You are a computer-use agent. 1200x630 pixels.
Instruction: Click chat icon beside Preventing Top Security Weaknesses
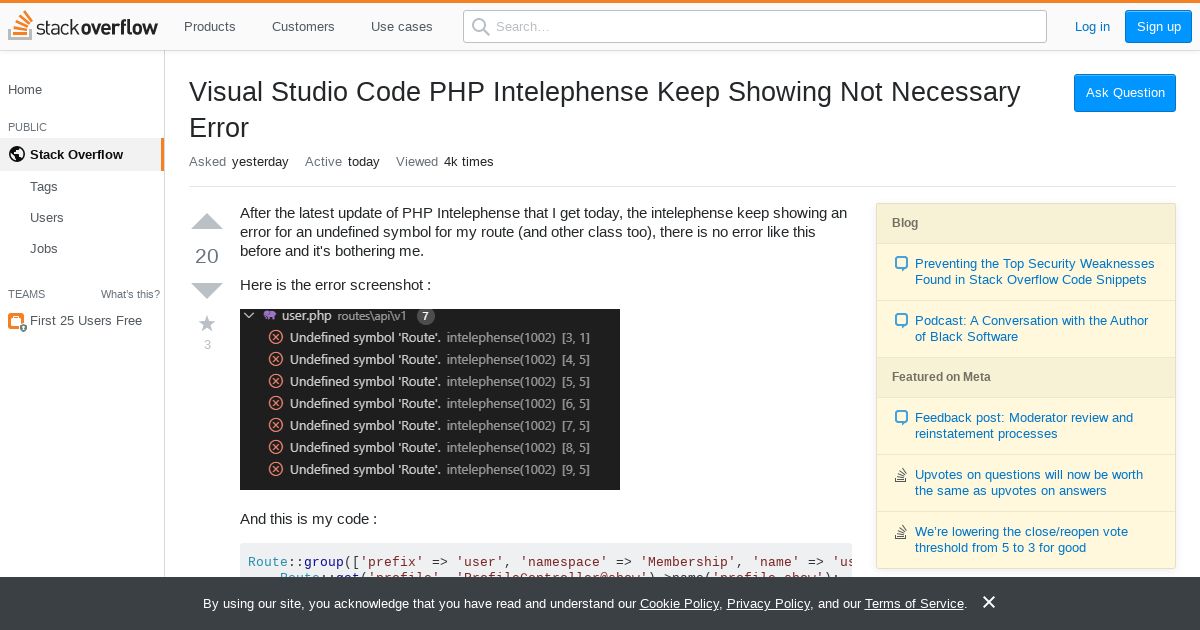[x=901, y=264]
